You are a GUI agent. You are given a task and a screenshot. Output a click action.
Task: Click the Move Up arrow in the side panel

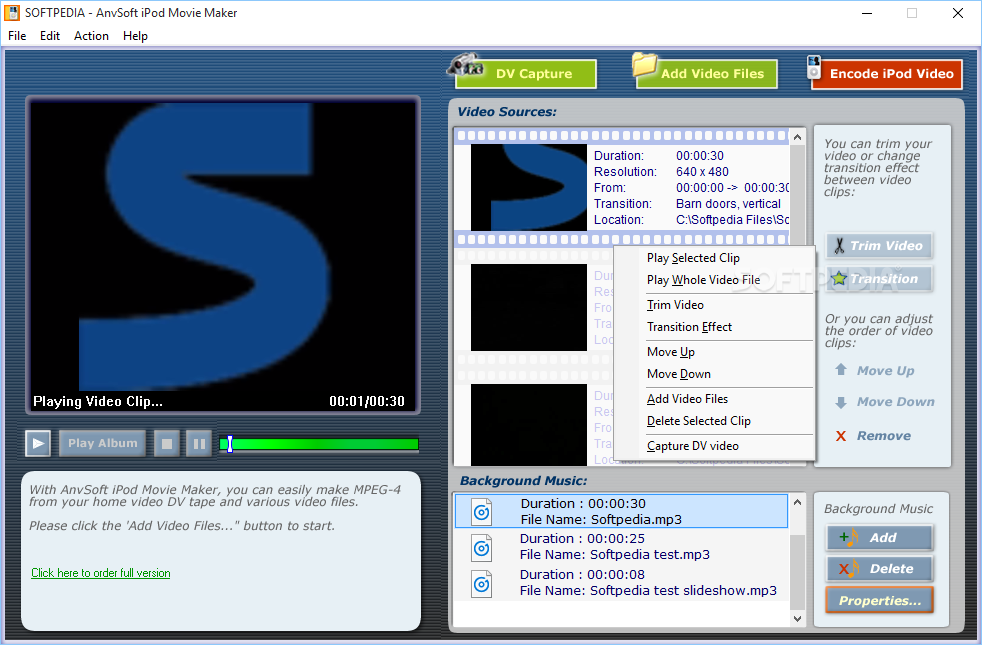pos(874,370)
